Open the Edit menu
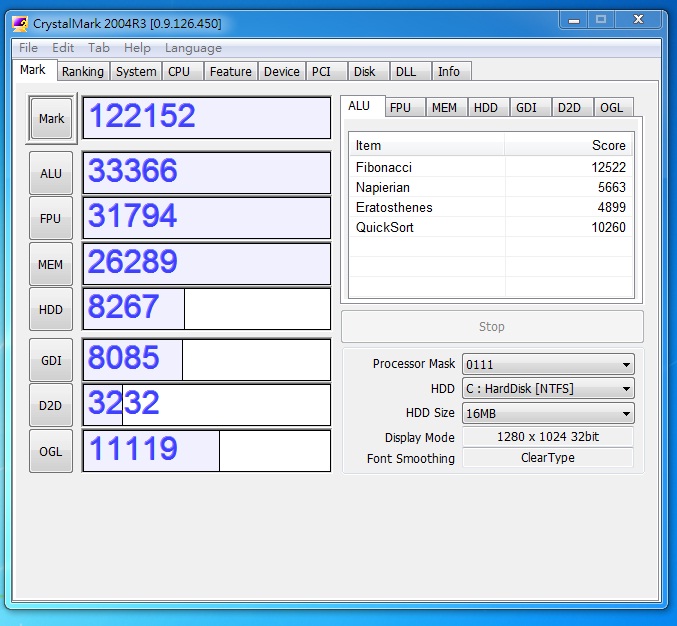This screenshot has height=626, width=677. click(x=63, y=48)
